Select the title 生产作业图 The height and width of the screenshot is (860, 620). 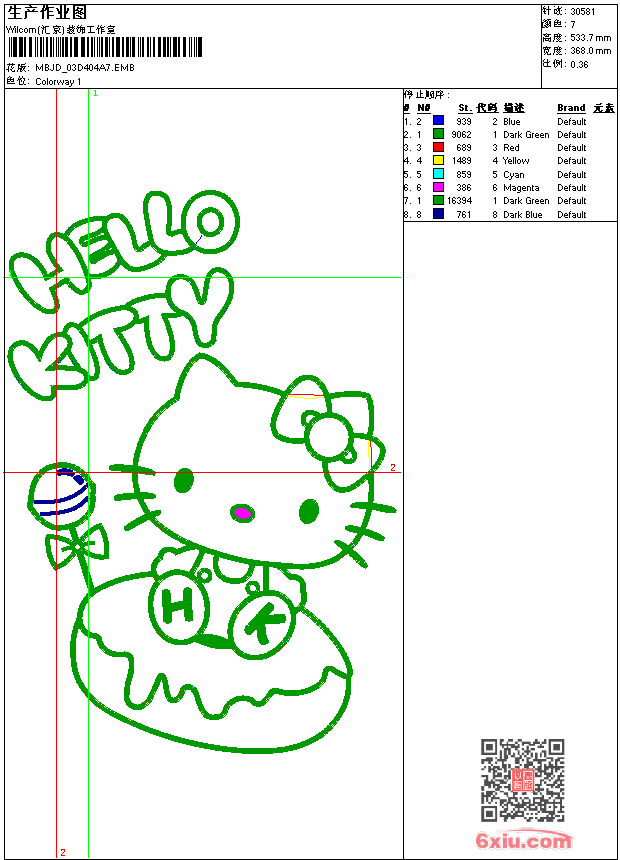[47, 13]
